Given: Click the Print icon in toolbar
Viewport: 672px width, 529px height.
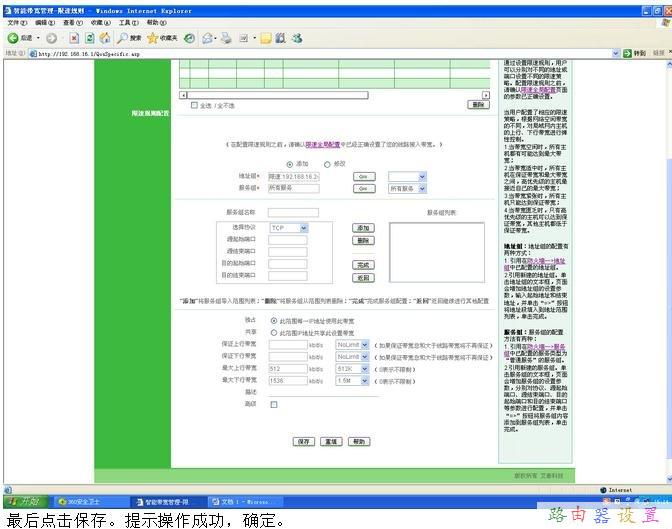Looking at the screenshot, I should click(x=227, y=38).
